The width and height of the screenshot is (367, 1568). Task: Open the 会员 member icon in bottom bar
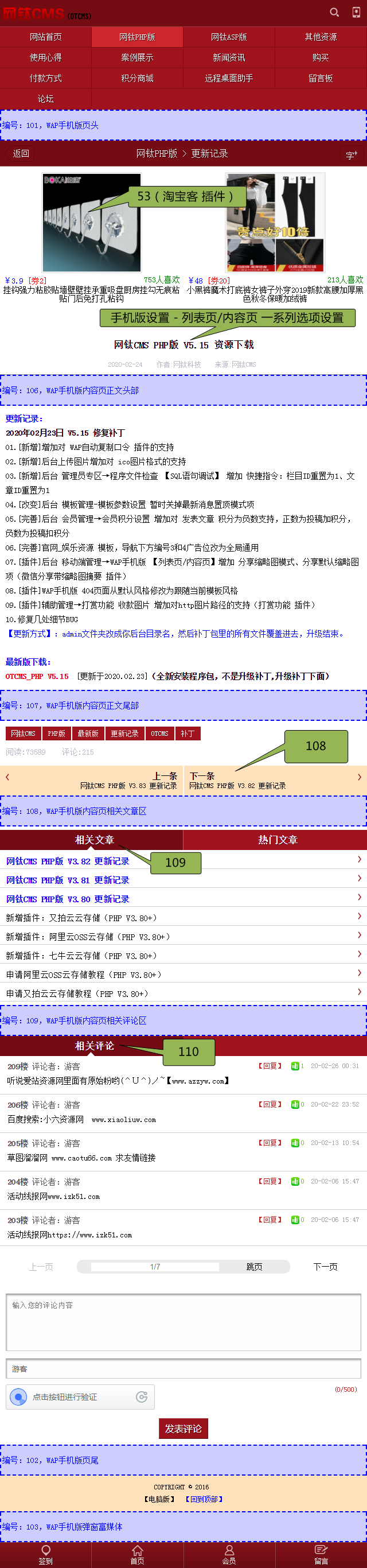pyautogui.click(x=229, y=1550)
